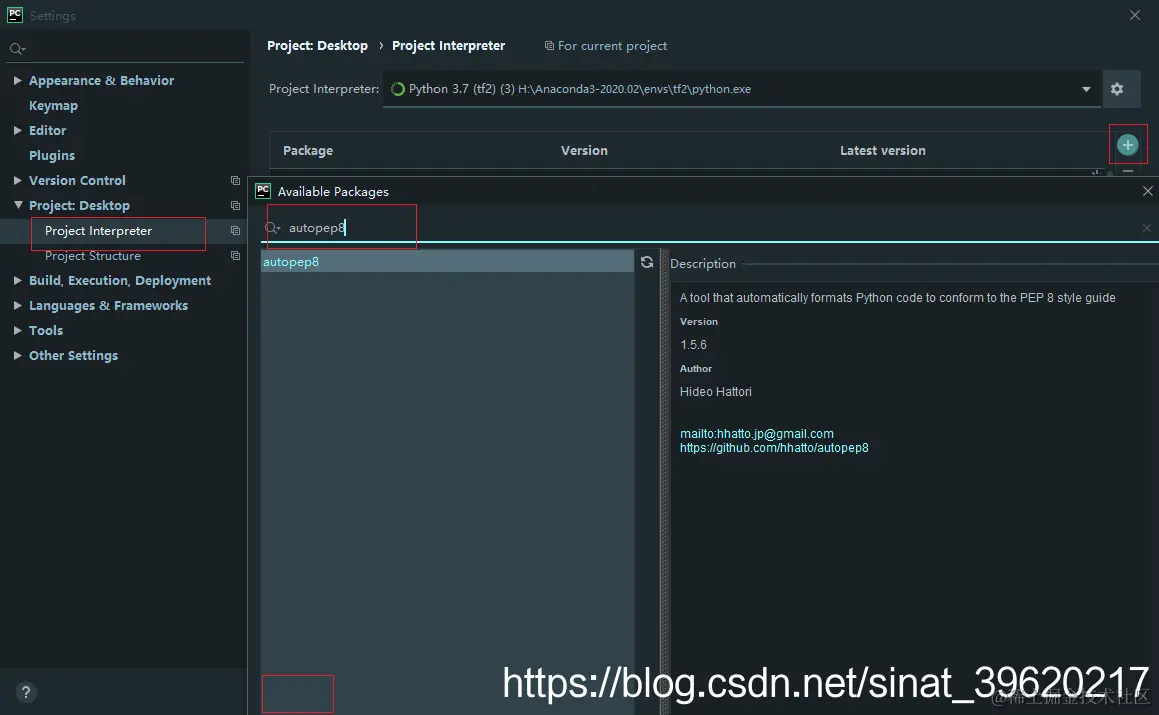Select Plugins in the settings tree
The width and height of the screenshot is (1159, 715).
(x=52, y=155)
